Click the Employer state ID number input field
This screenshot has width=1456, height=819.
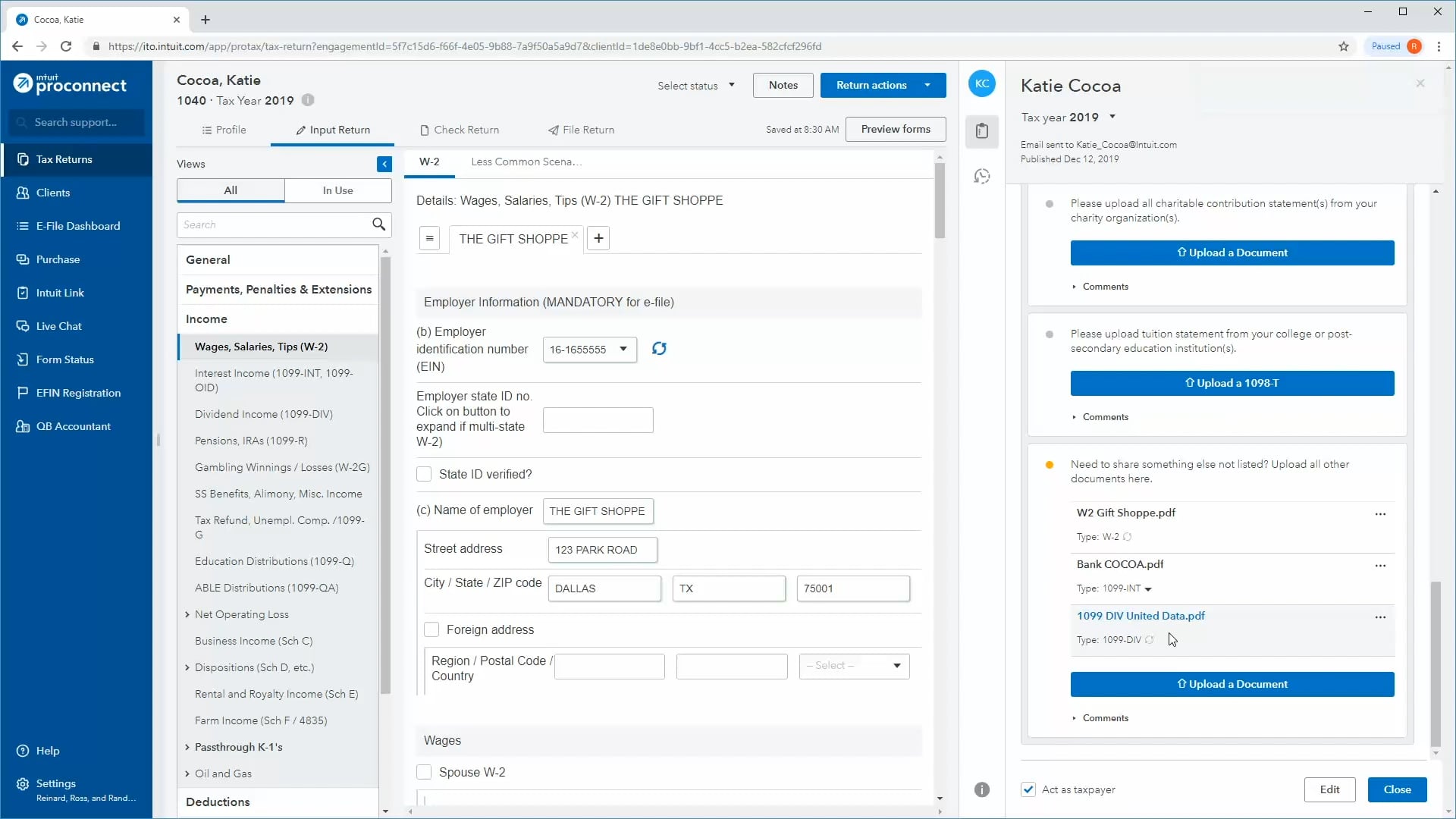[x=598, y=419]
